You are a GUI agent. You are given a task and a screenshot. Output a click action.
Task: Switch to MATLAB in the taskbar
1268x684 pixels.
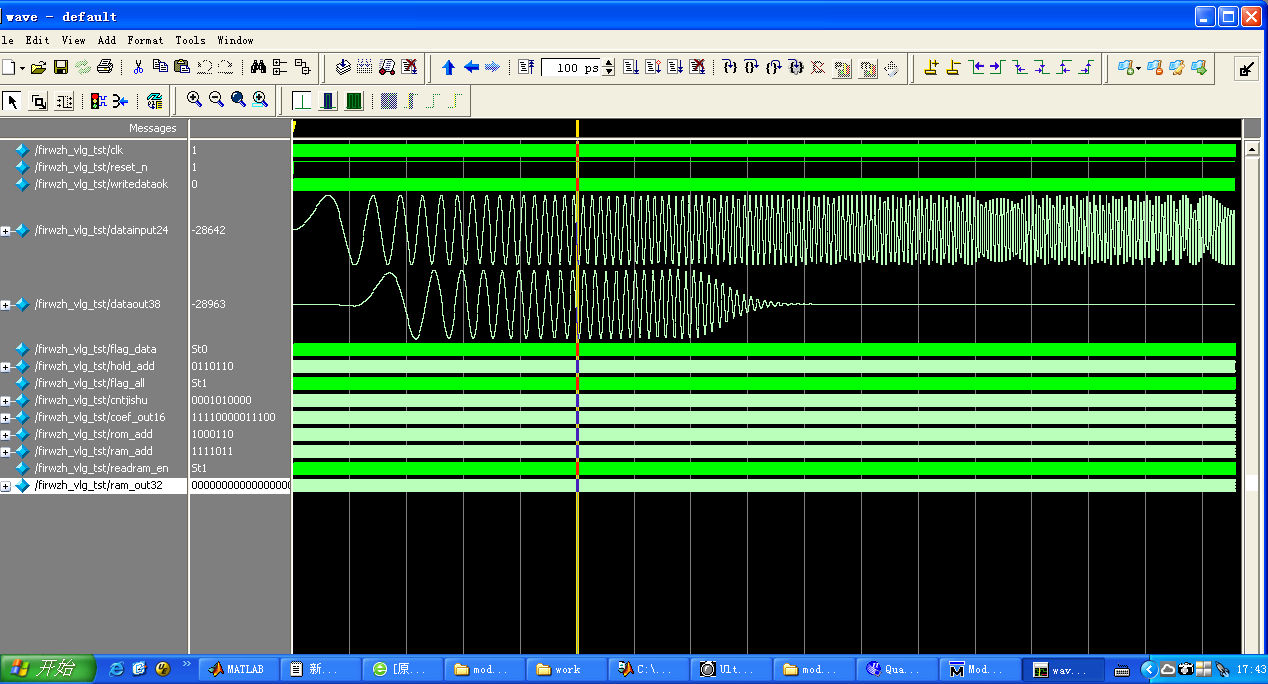coord(238,669)
